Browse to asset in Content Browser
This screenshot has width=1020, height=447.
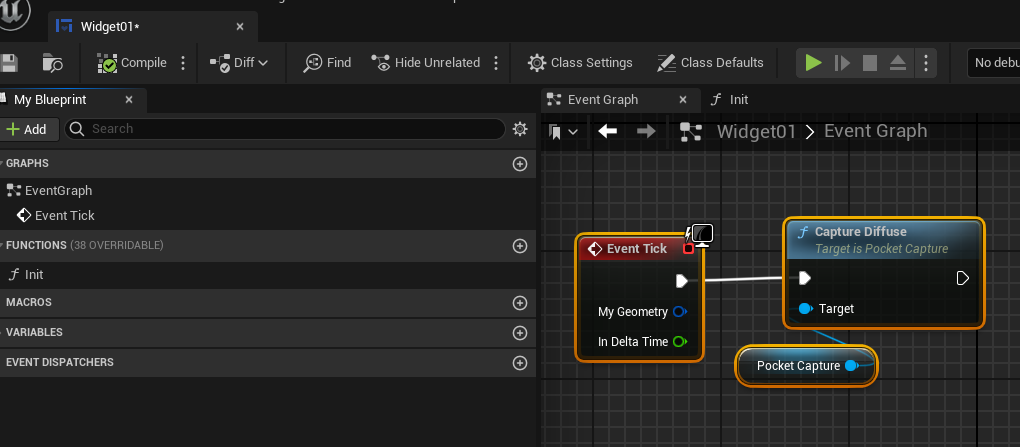pyautogui.click(x=53, y=63)
